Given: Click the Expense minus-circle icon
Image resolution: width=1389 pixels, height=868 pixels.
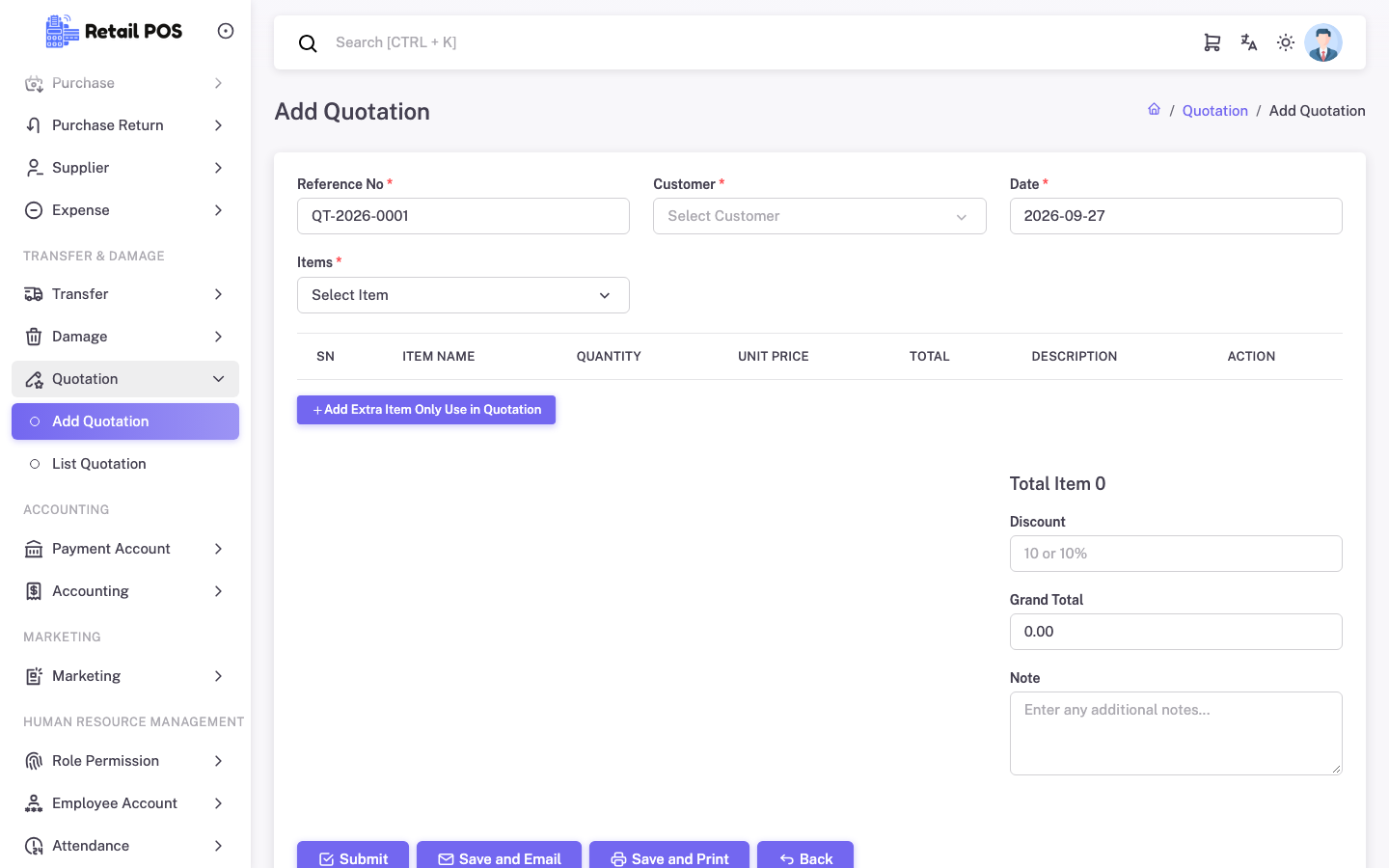Looking at the screenshot, I should point(34,210).
